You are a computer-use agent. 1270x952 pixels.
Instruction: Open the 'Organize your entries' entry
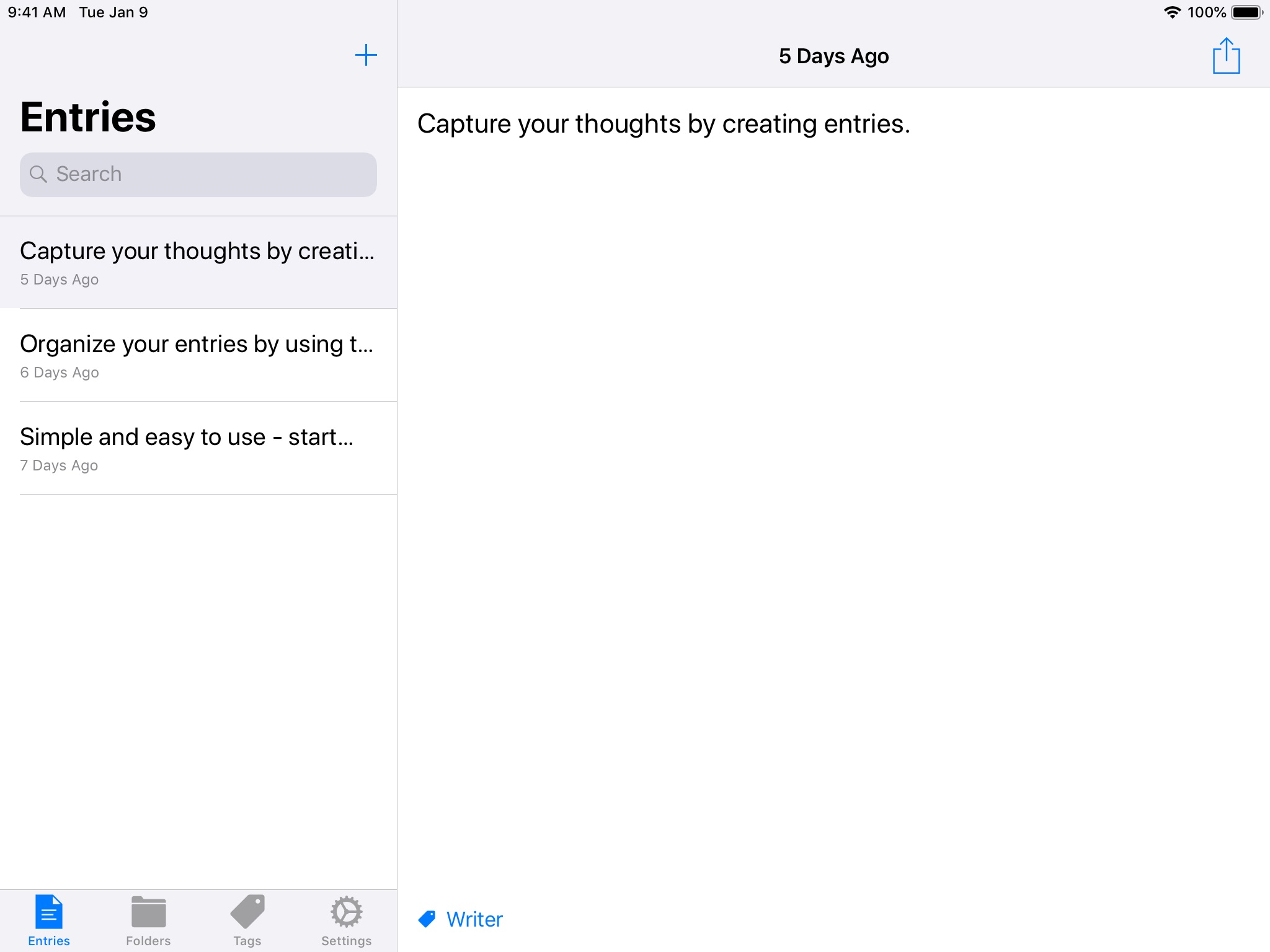click(x=198, y=355)
